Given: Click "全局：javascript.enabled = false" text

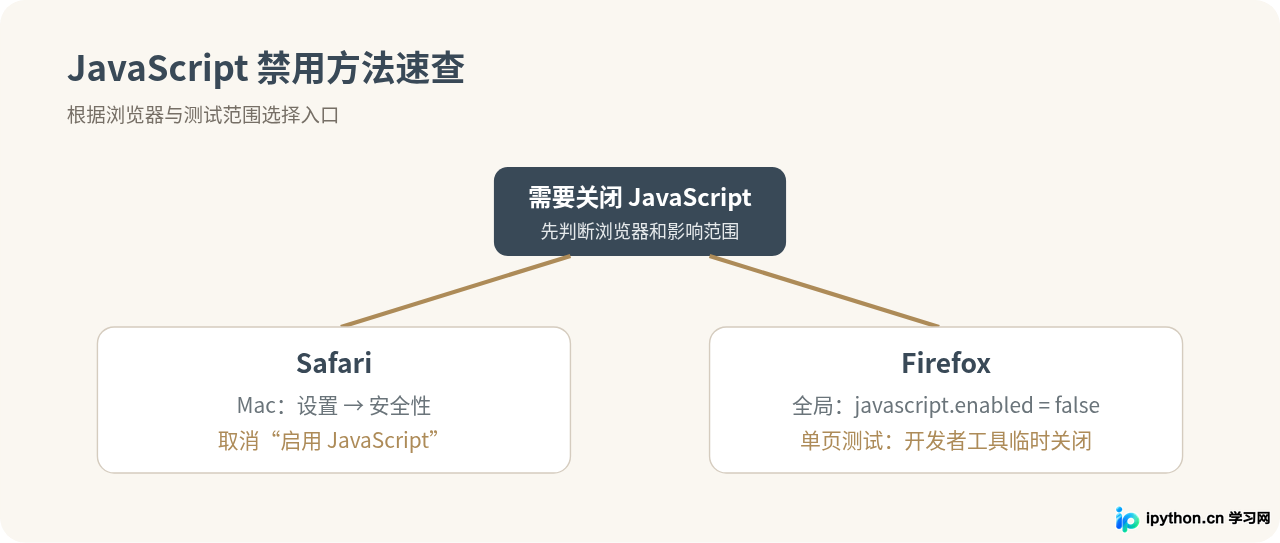Looking at the screenshot, I should (946, 406).
